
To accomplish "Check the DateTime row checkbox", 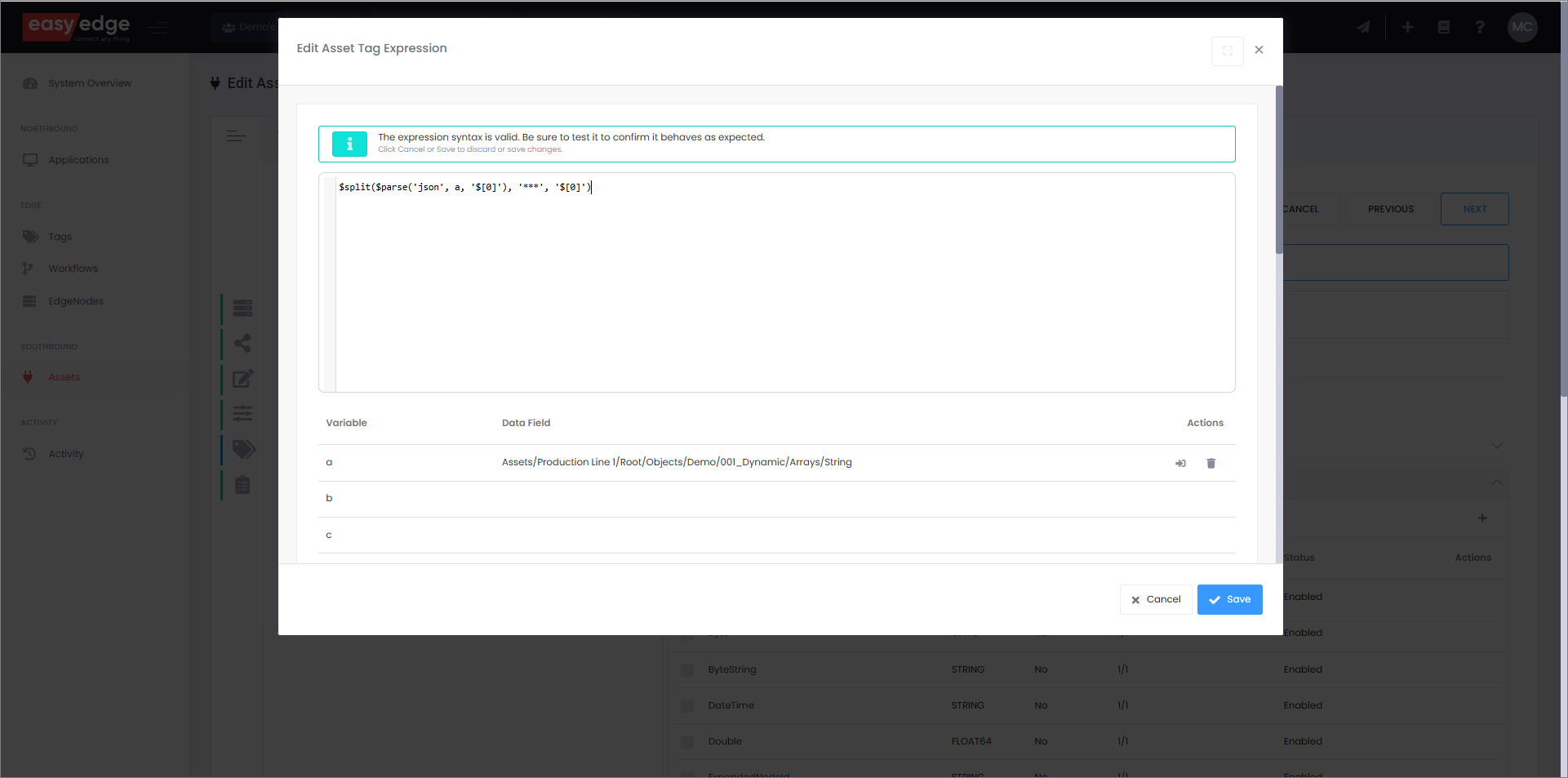I will point(687,705).
